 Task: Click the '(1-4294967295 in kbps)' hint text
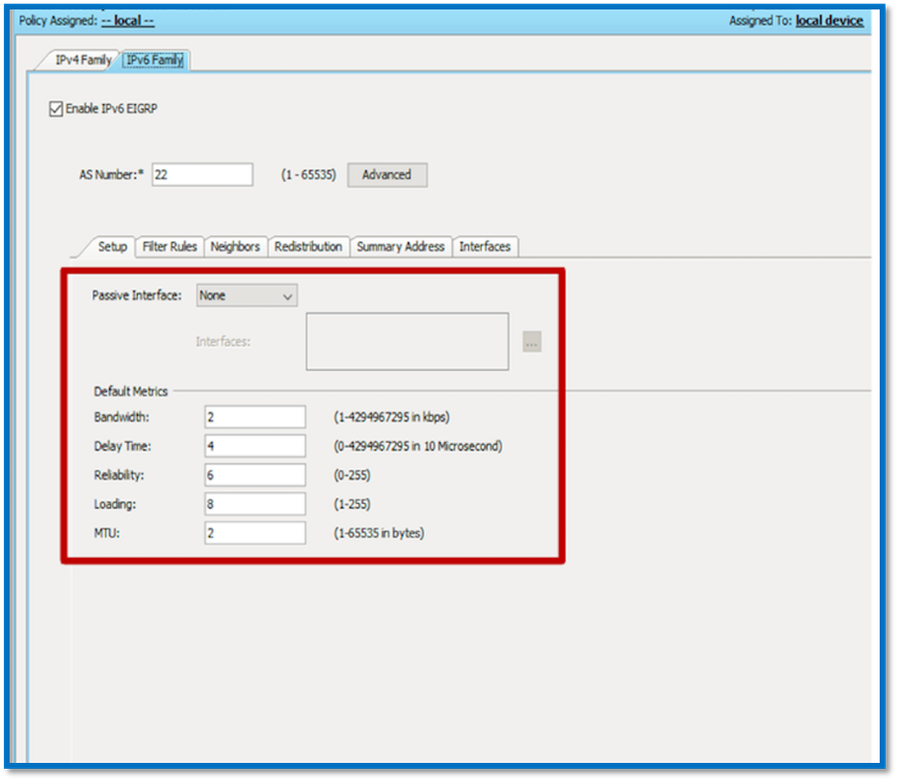pyautogui.click(x=392, y=417)
